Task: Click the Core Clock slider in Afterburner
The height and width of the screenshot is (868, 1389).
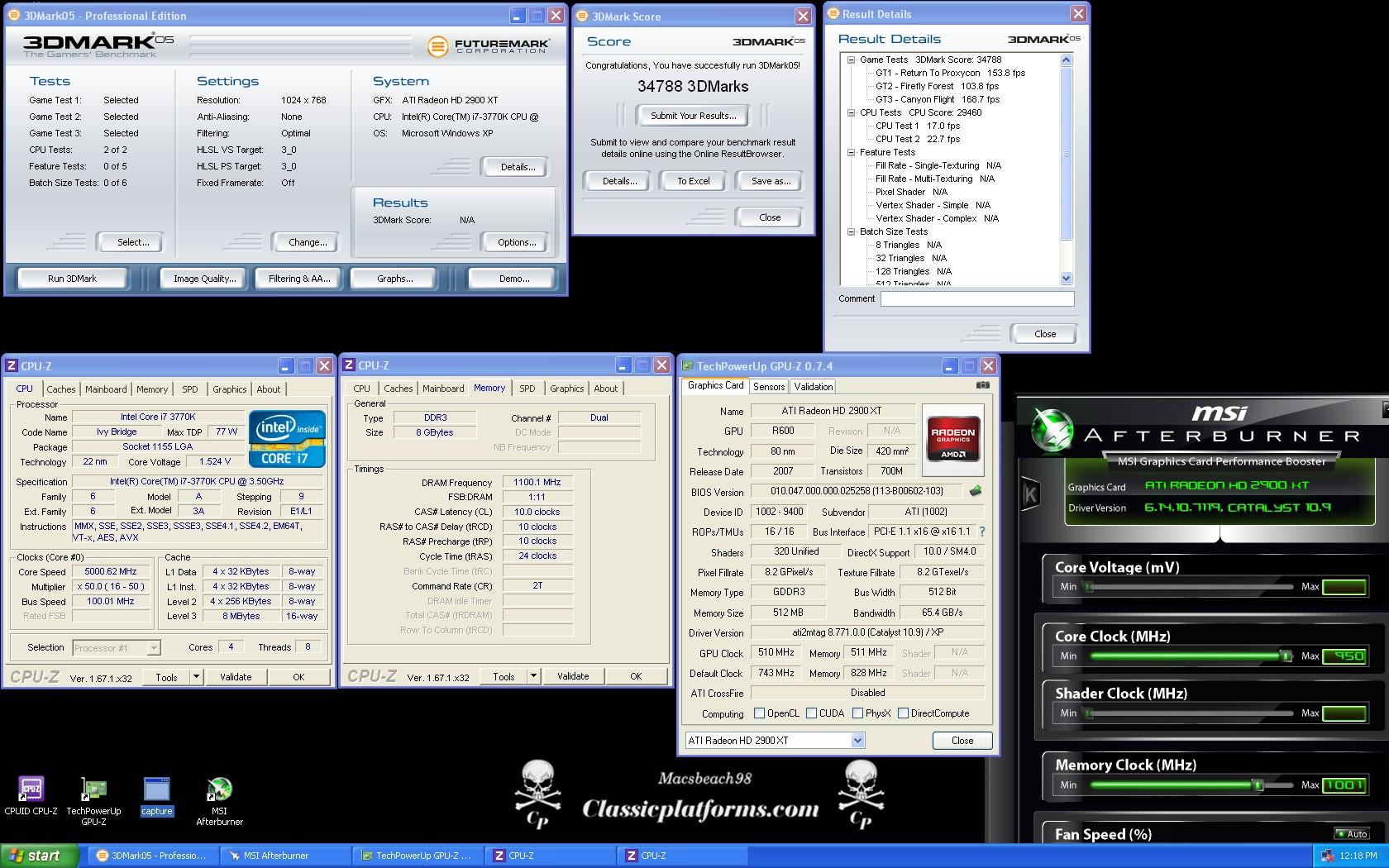Action: coord(1191,656)
